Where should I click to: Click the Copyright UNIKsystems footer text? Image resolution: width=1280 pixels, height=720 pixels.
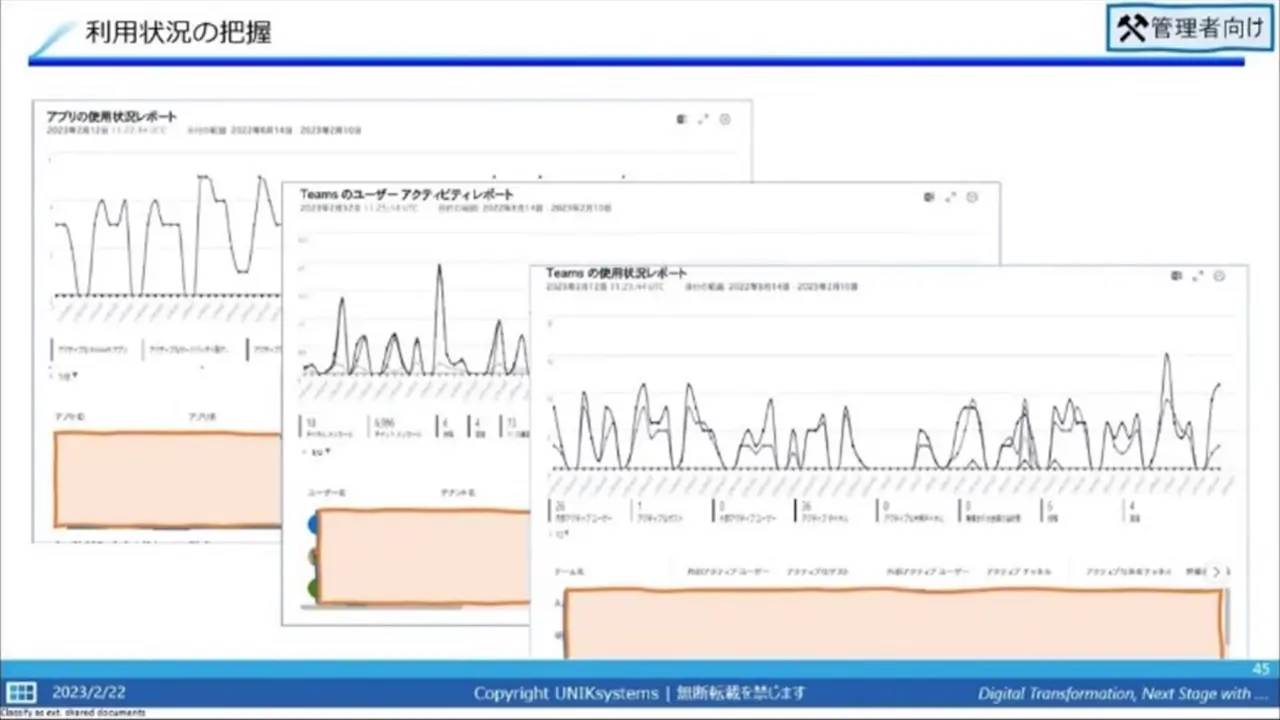[565, 692]
